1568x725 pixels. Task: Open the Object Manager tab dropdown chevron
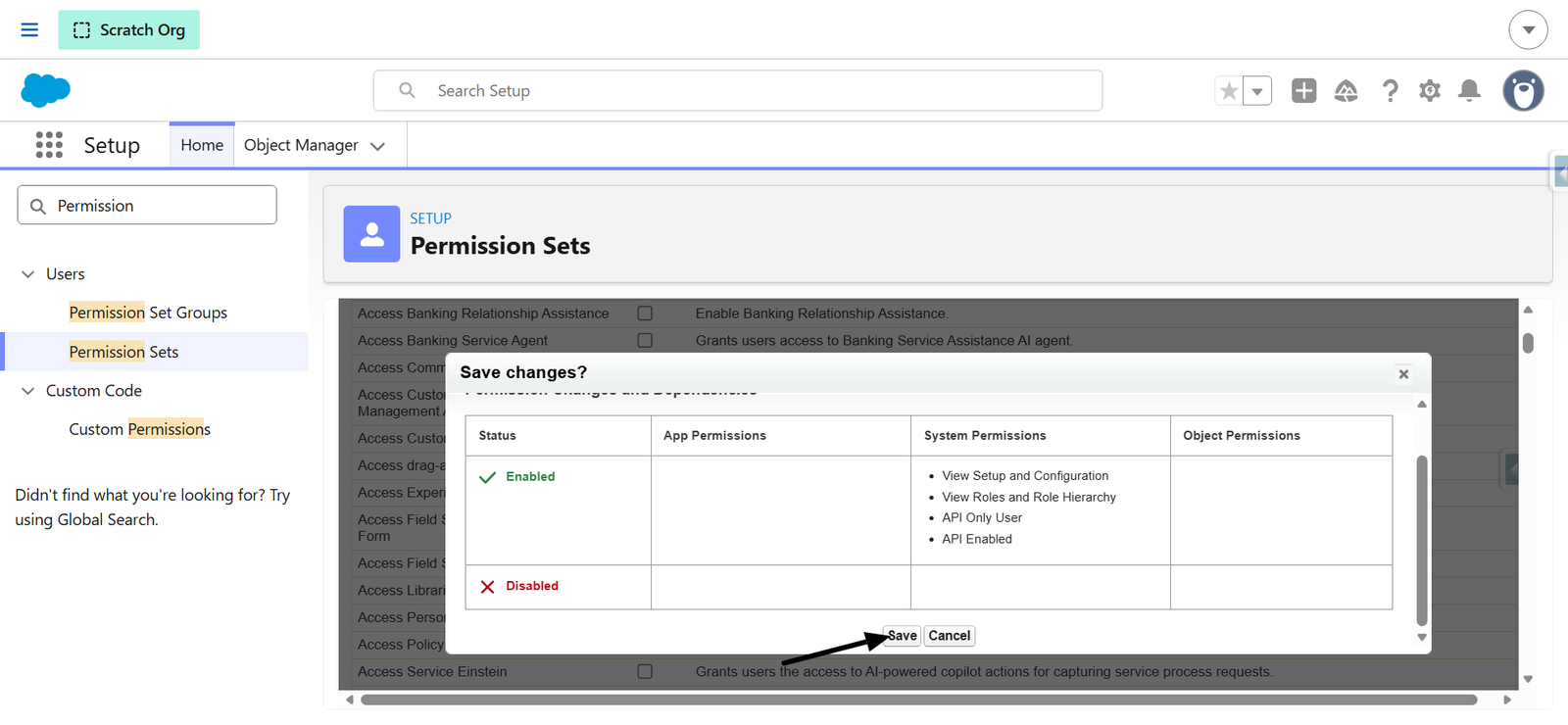click(x=377, y=146)
